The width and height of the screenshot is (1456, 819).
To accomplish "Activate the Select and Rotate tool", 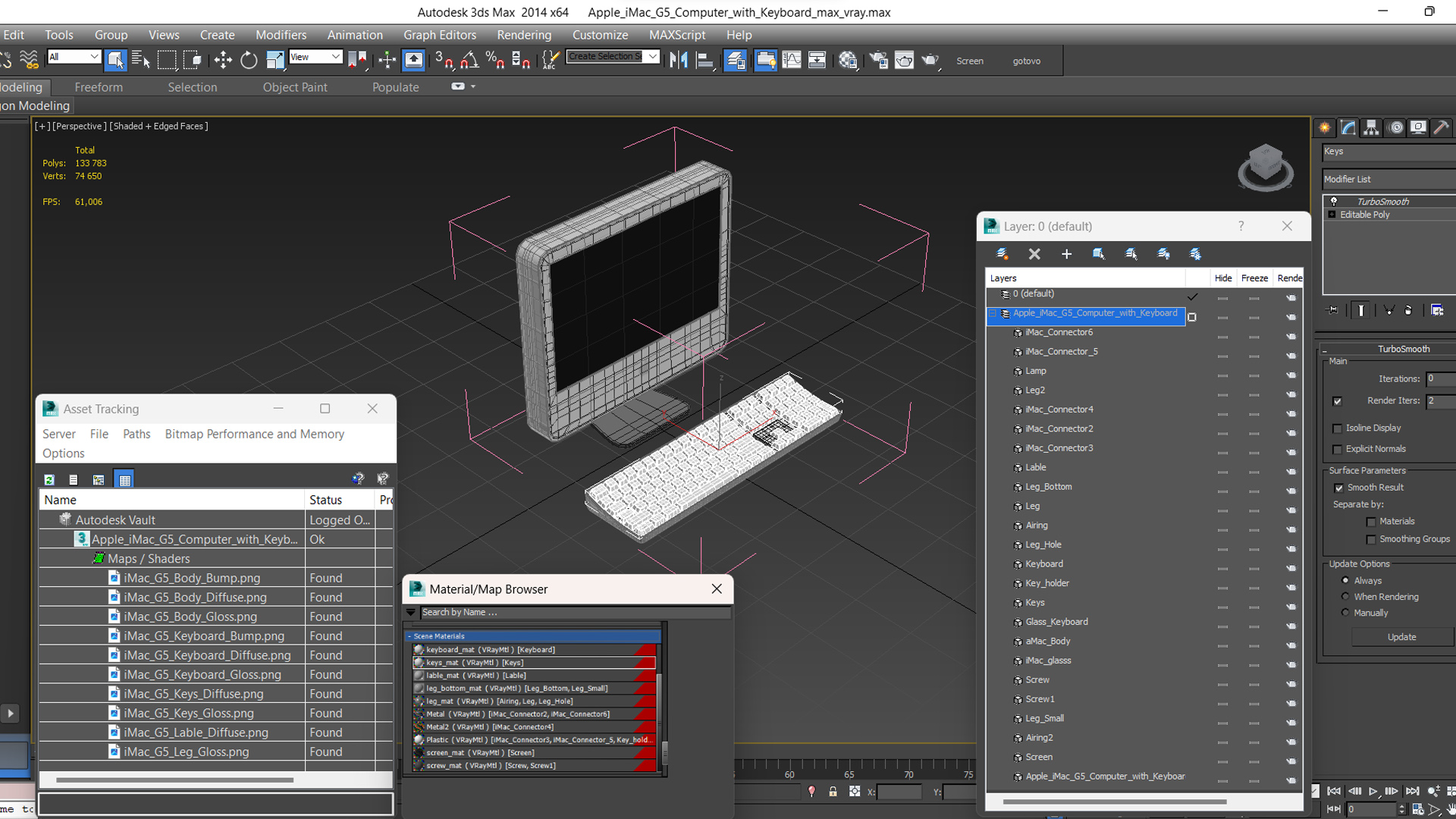I will [249, 60].
